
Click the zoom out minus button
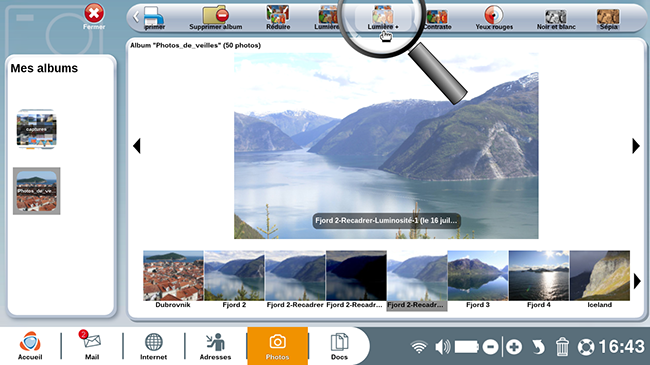[490, 347]
